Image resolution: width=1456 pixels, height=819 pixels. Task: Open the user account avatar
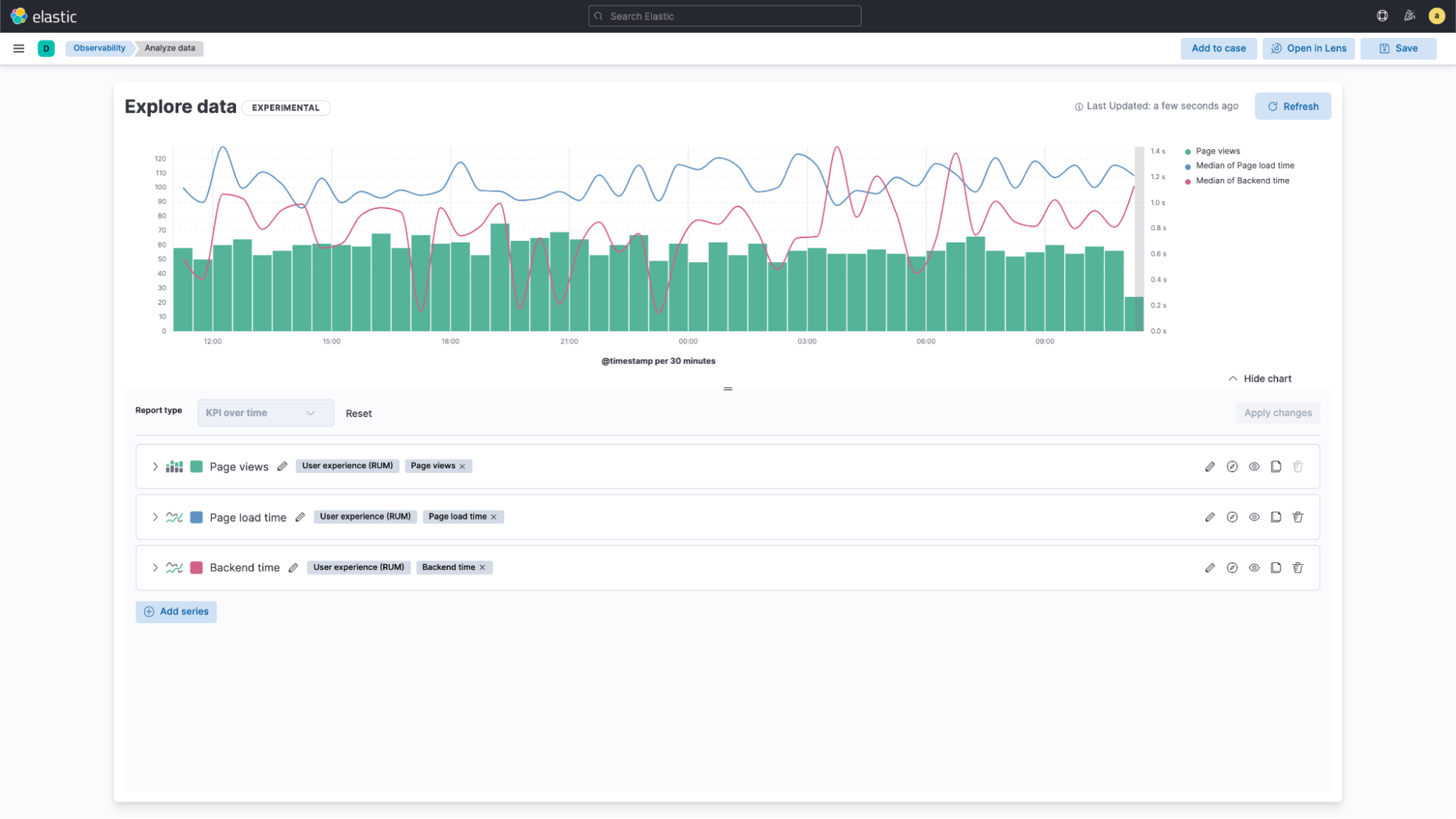(x=1436, y=16)
